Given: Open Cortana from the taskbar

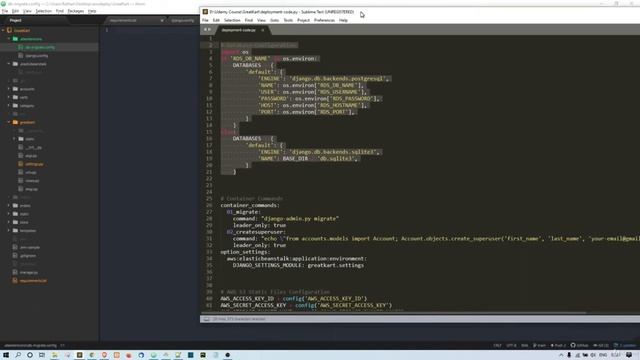Looking at the screenshot, I should tap(30, 355).
